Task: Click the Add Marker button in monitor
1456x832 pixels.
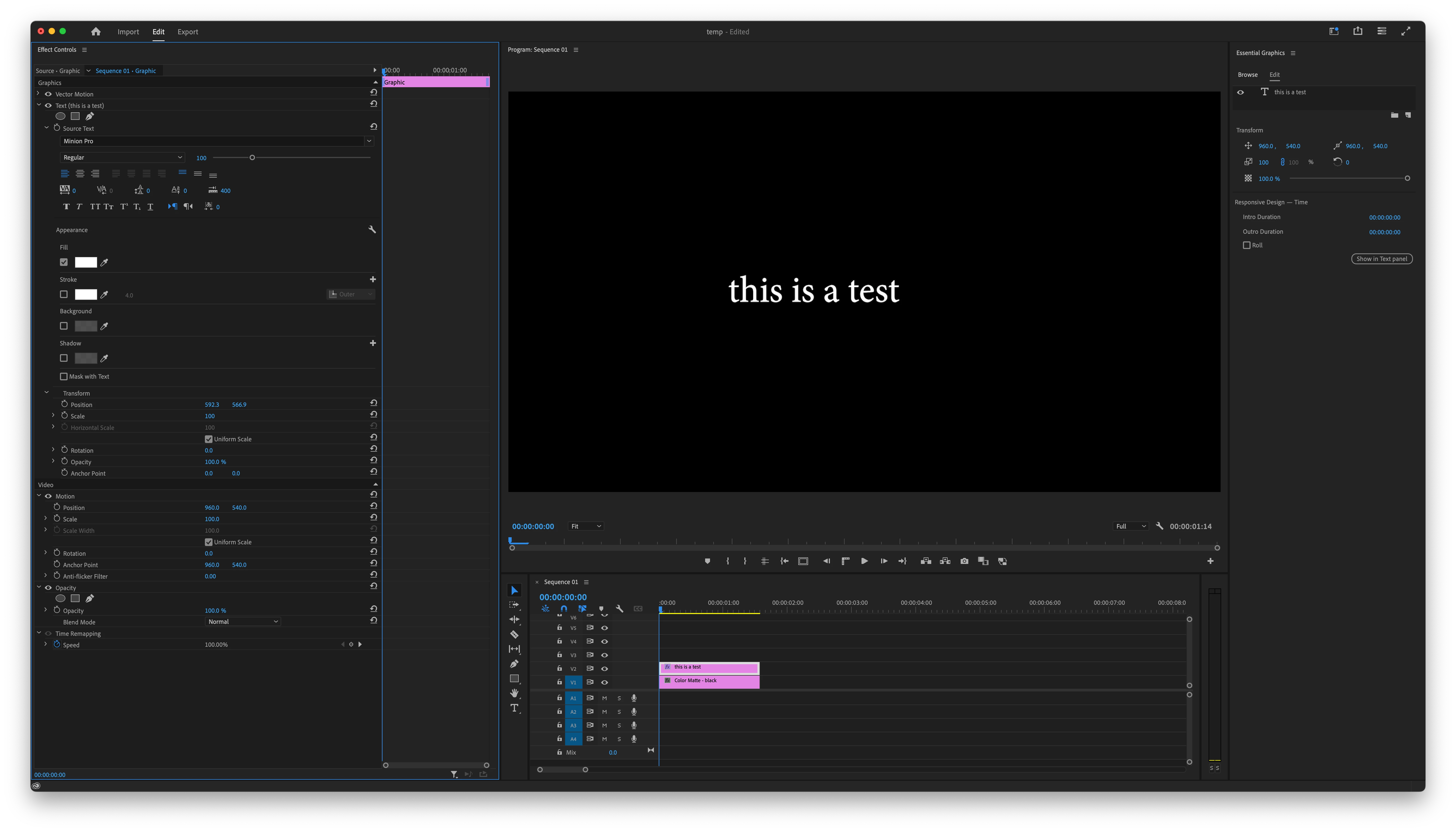Action: pos(707,561)
